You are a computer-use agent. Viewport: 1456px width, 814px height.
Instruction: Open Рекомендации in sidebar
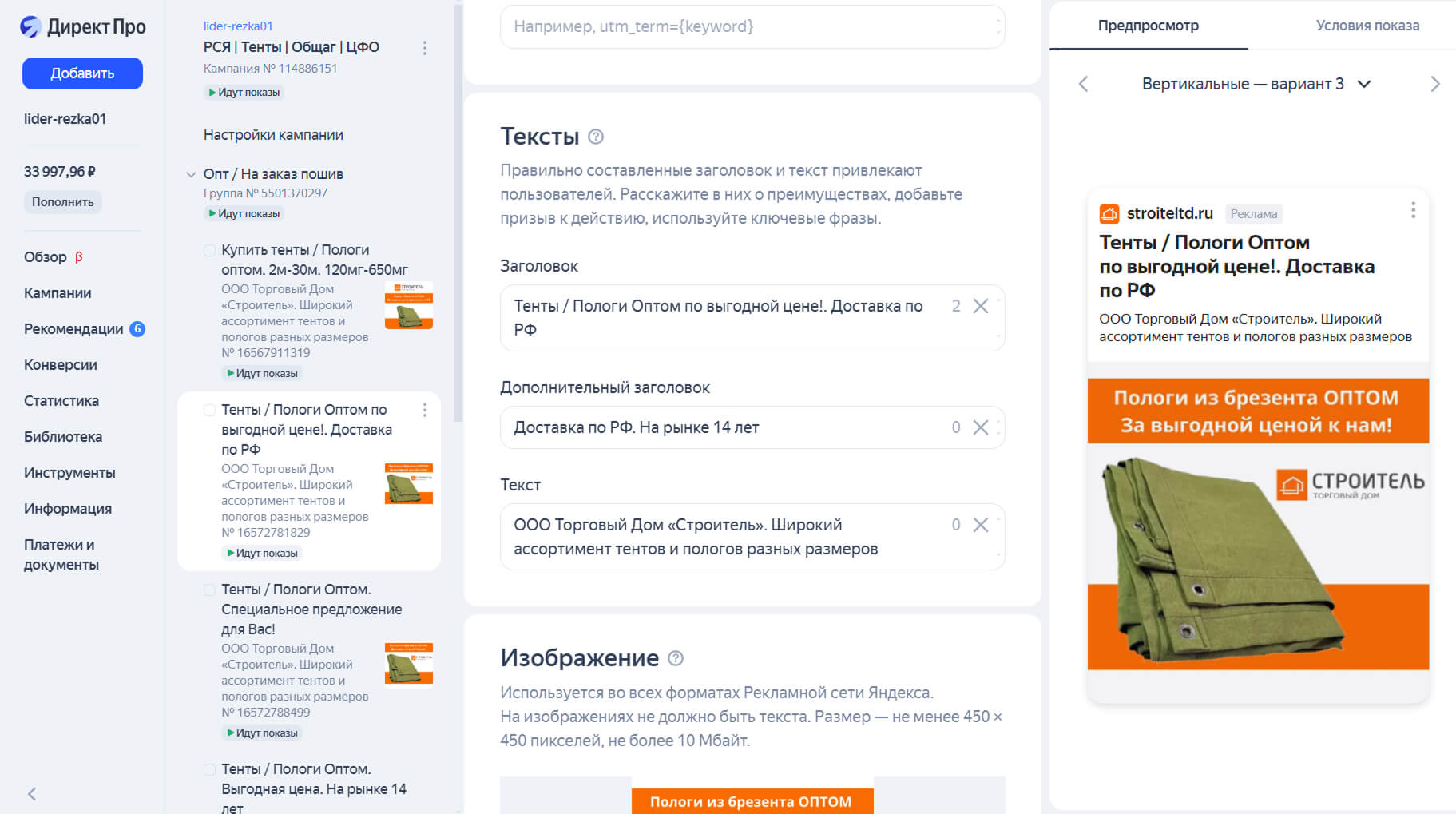click(x=73, y=329)
